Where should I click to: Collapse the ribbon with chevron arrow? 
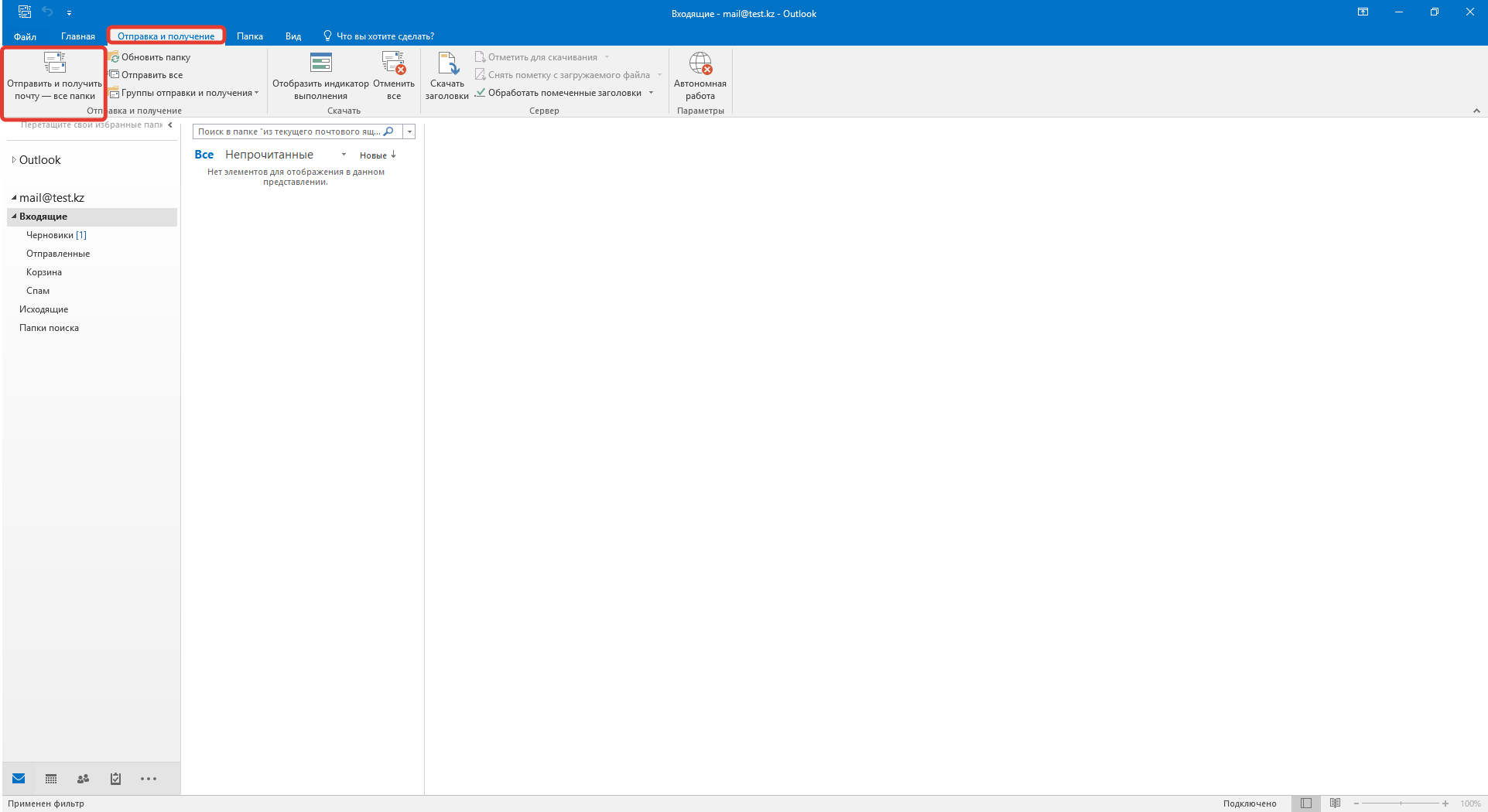pos(1476,111)
